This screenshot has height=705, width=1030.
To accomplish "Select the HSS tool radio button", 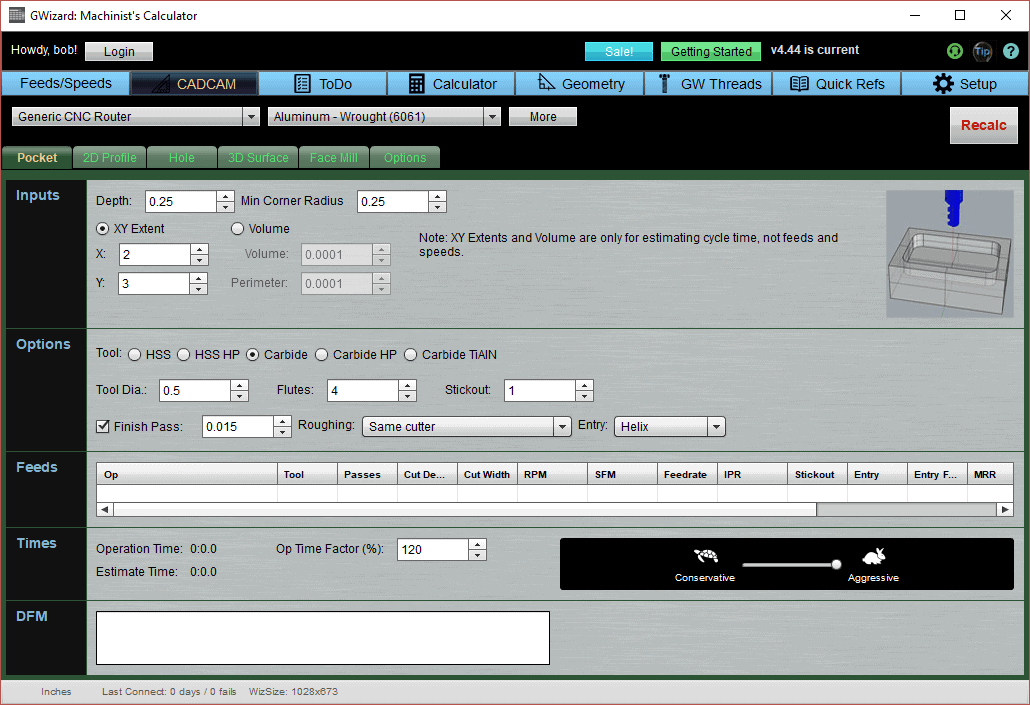I will tap(135, 354).
